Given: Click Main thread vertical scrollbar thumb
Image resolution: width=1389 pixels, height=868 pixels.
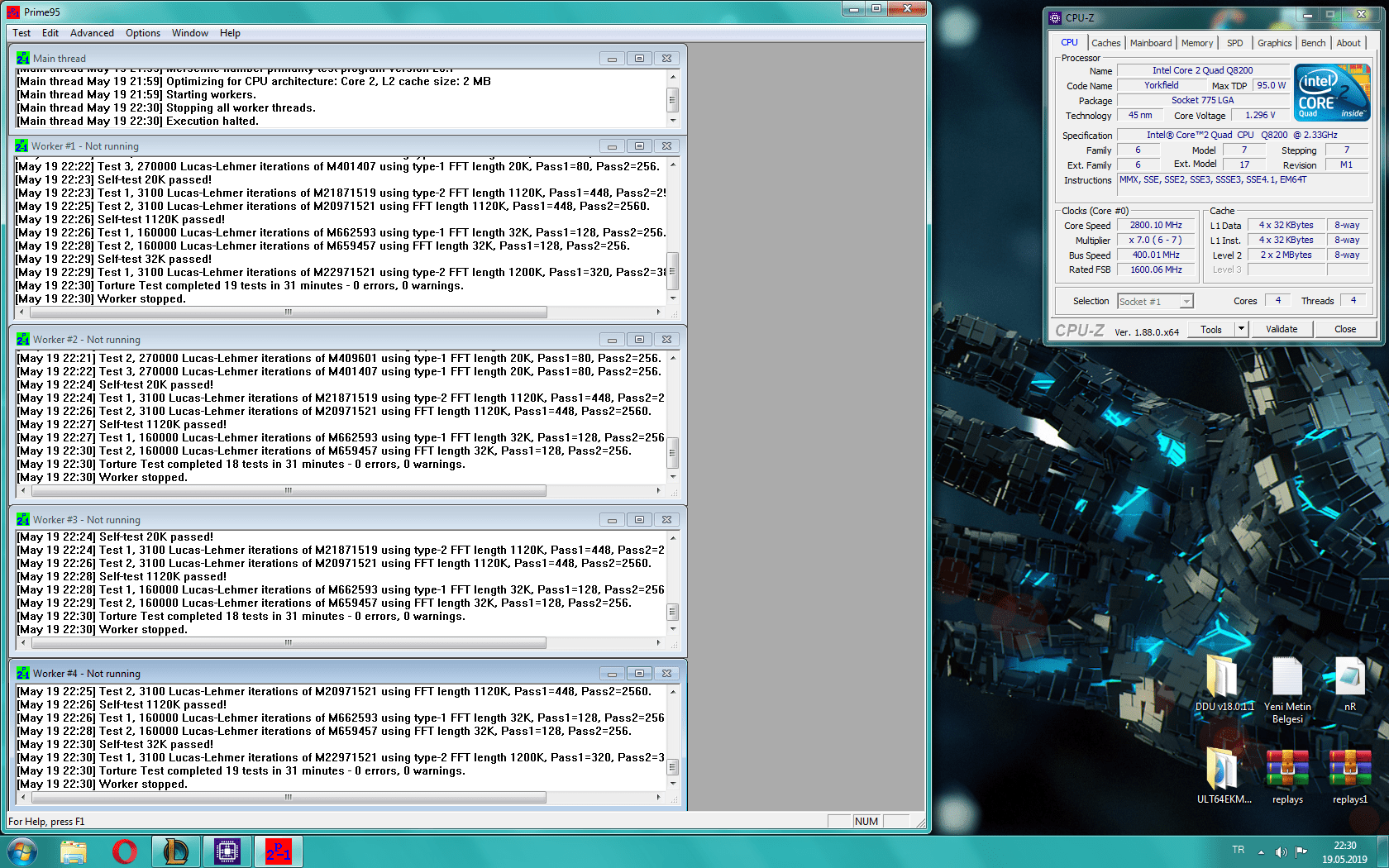Looking at the screenshot, I should pyautogui.click(x=673, y=100).
